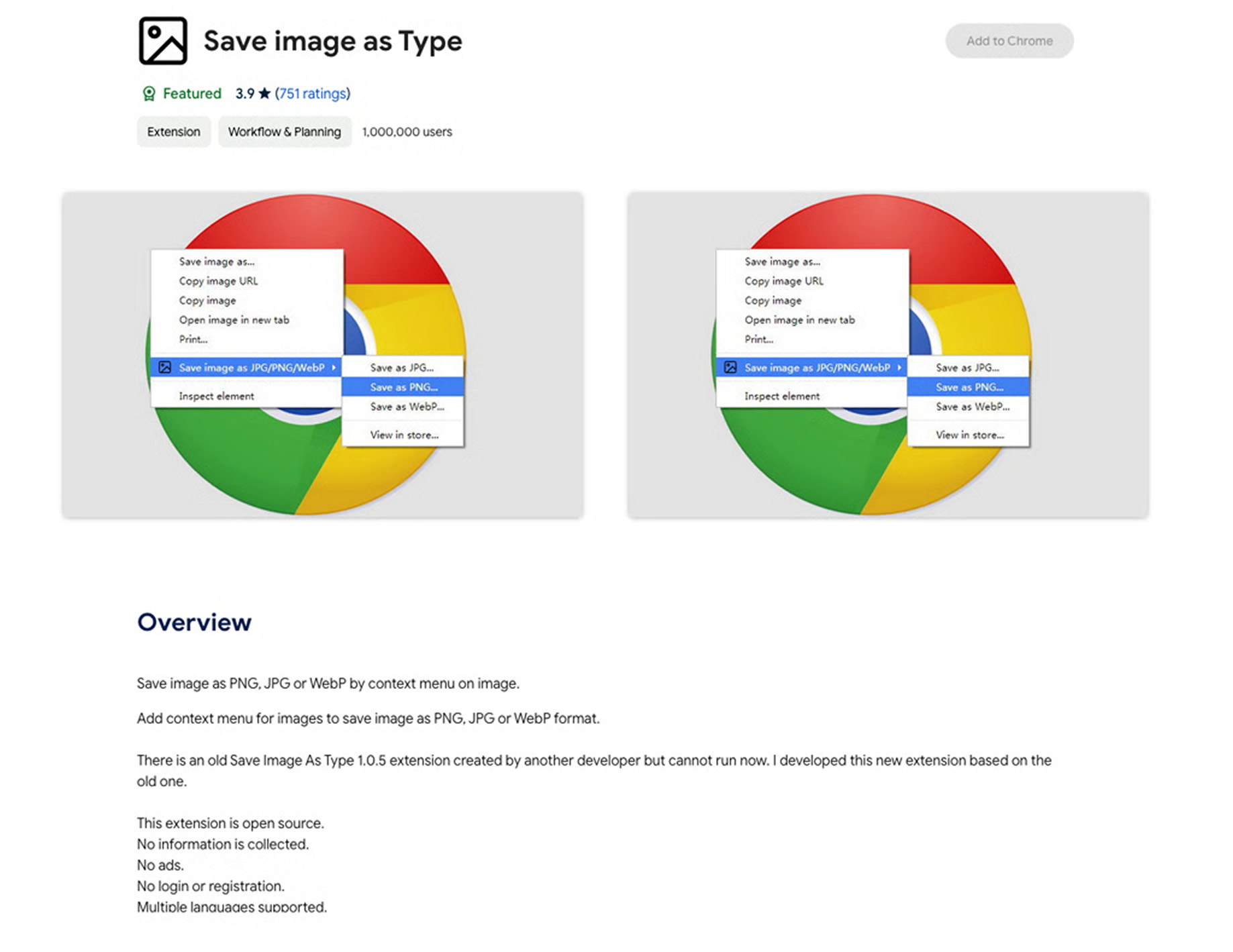This screenshot has height=952, width=1233.
Task: Open the 751 ratings link
Action: click(x=312, y=94)
